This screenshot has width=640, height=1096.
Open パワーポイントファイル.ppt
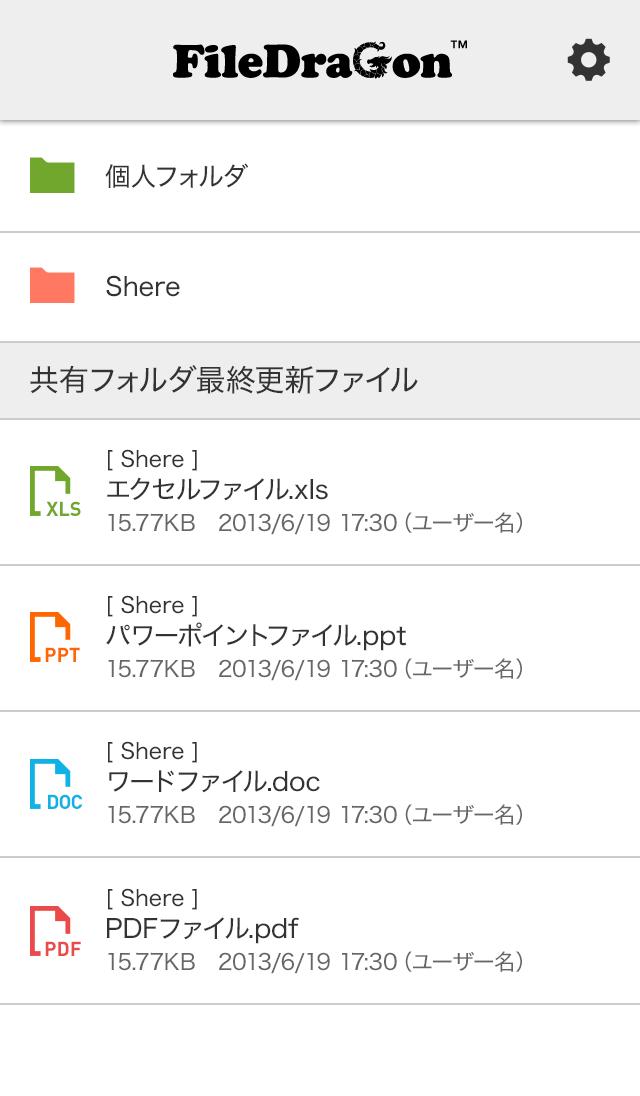[256, 636]
